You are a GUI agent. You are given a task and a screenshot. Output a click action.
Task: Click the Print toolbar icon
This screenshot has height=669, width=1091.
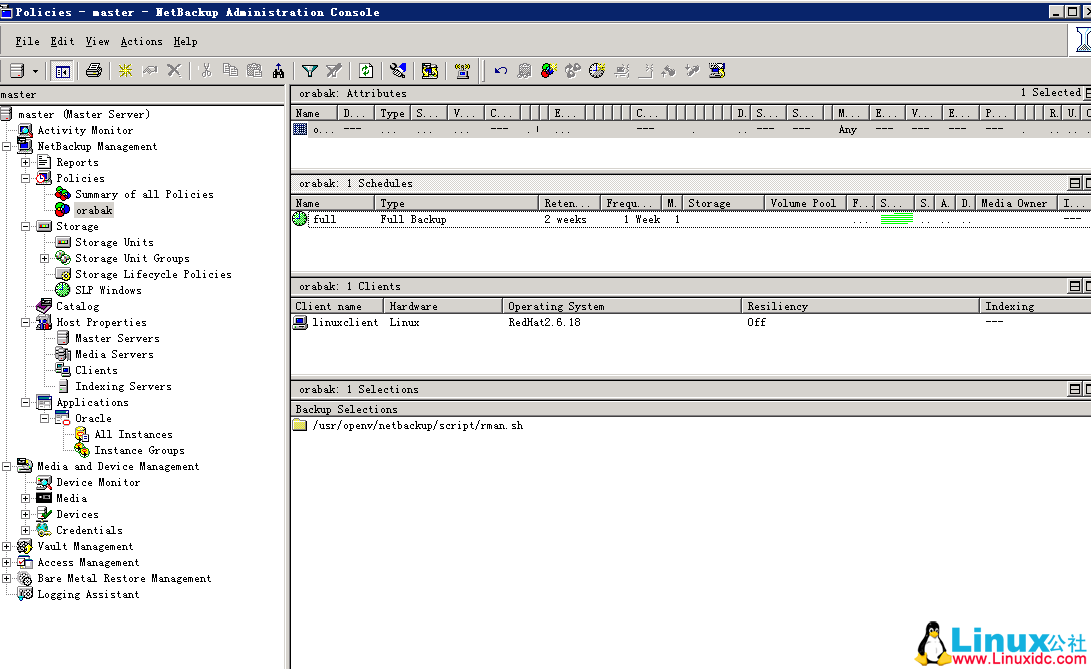pos(95,71)
